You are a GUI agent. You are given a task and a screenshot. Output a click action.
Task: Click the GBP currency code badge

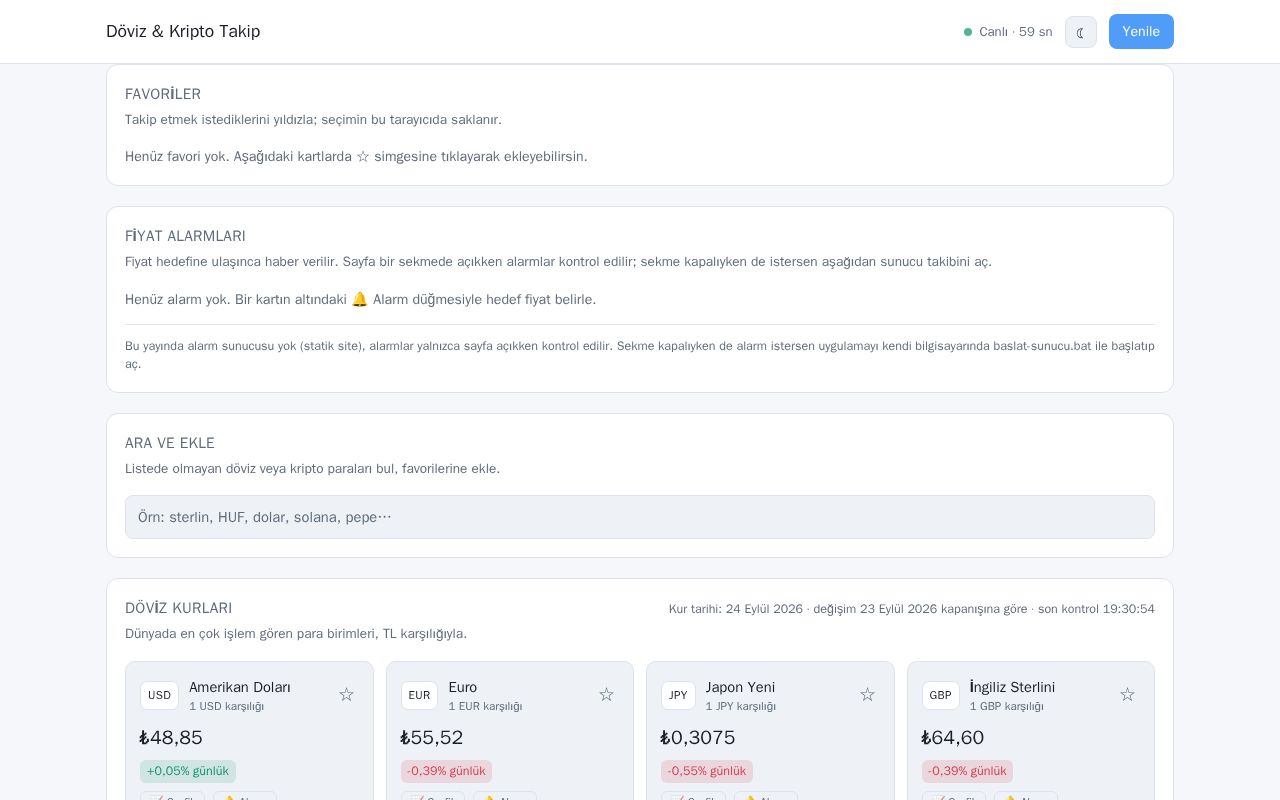pos(940,695)
